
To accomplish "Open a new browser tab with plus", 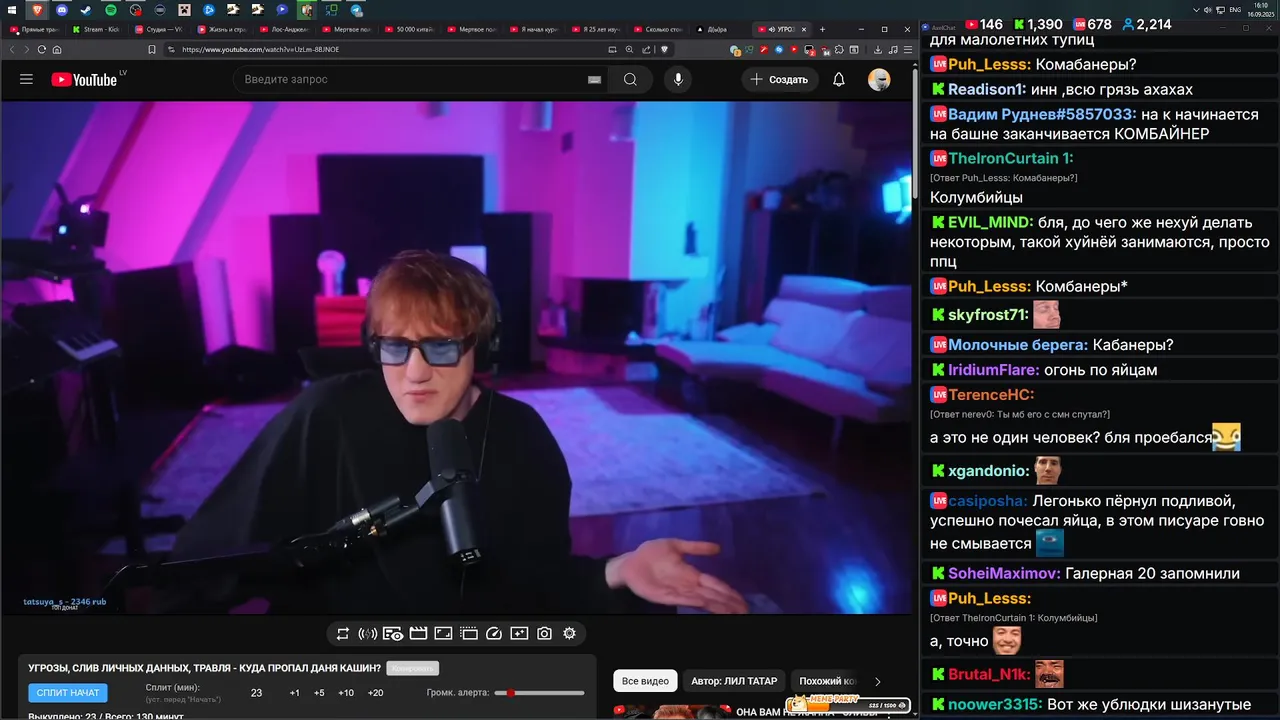I will click(x=822, y=29).
